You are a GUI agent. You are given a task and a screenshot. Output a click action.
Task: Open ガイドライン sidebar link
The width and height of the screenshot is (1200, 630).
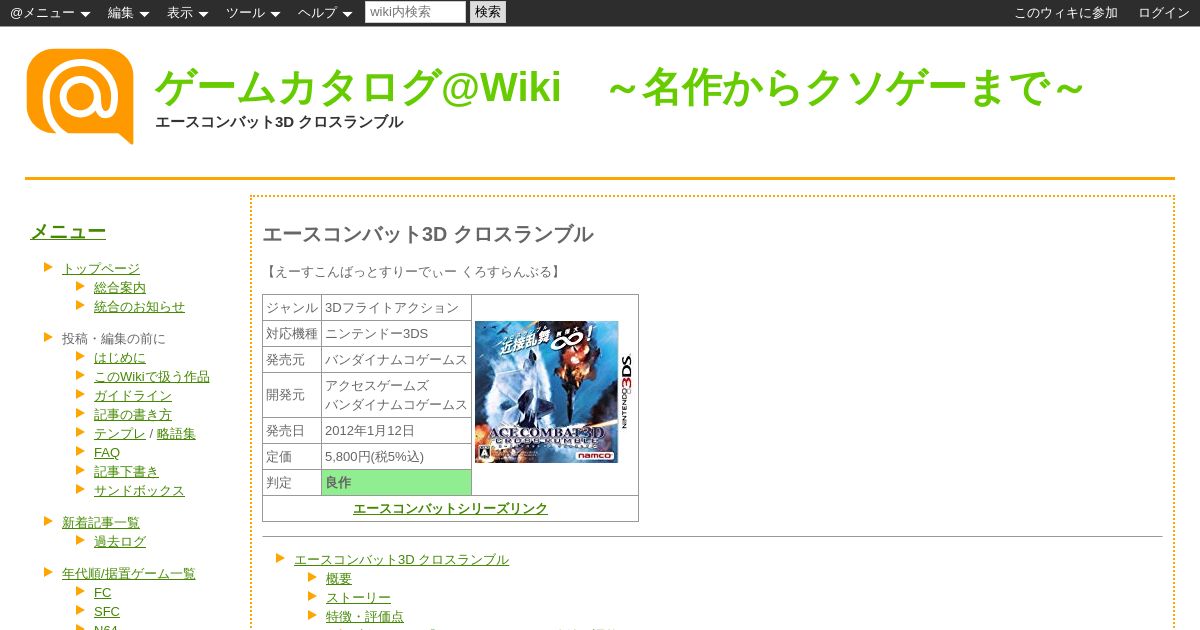pos(133,395)
